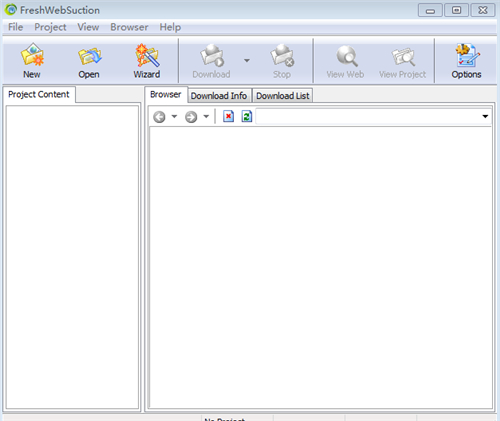This screenshot has width=500, height=421.
Task: Click the Stop download icon
Action: coord(282,56)
